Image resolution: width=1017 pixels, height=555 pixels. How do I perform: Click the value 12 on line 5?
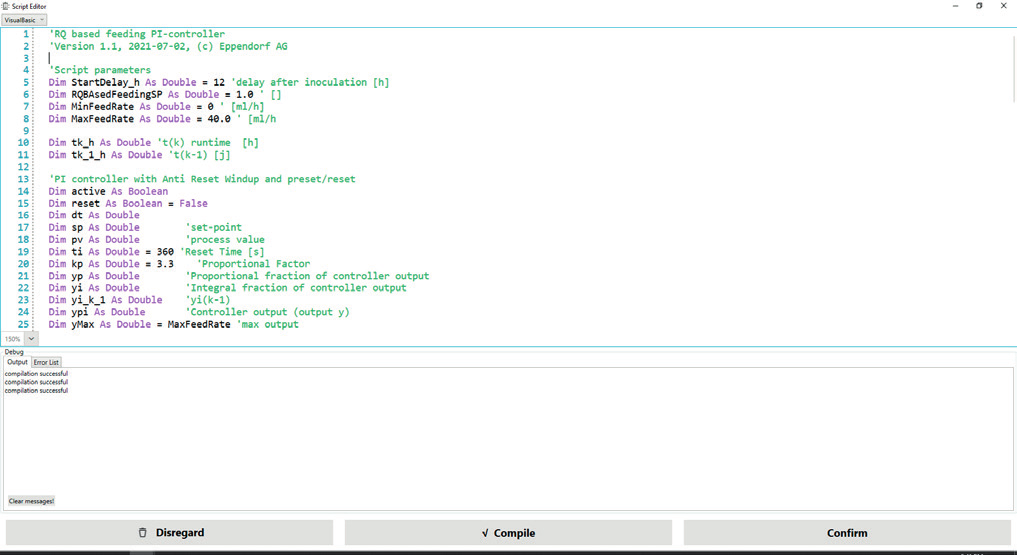(x=219, y=82)
